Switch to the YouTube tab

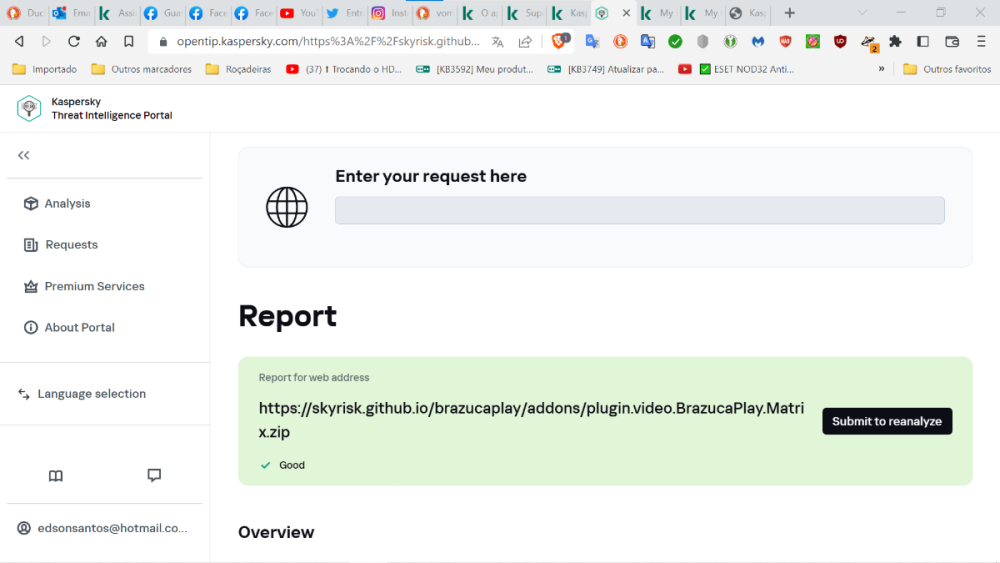click(298, 13)
